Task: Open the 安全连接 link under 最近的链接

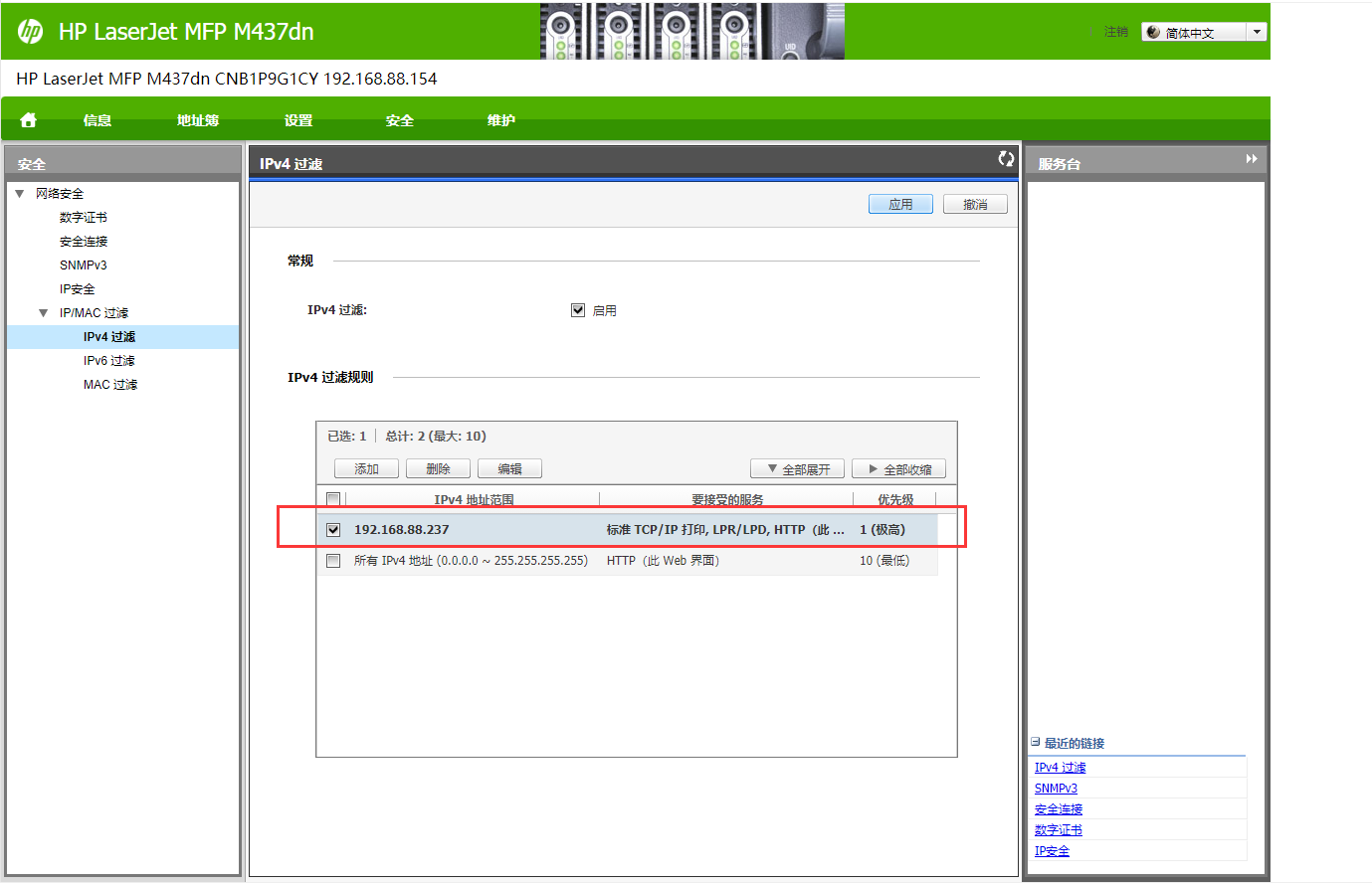Action: (1059, 809)
